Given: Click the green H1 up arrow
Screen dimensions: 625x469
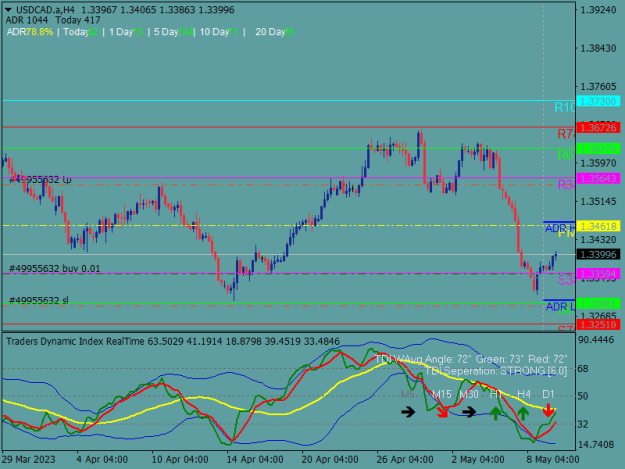Looking at the screenshot, I should click(x=495, y=413).
